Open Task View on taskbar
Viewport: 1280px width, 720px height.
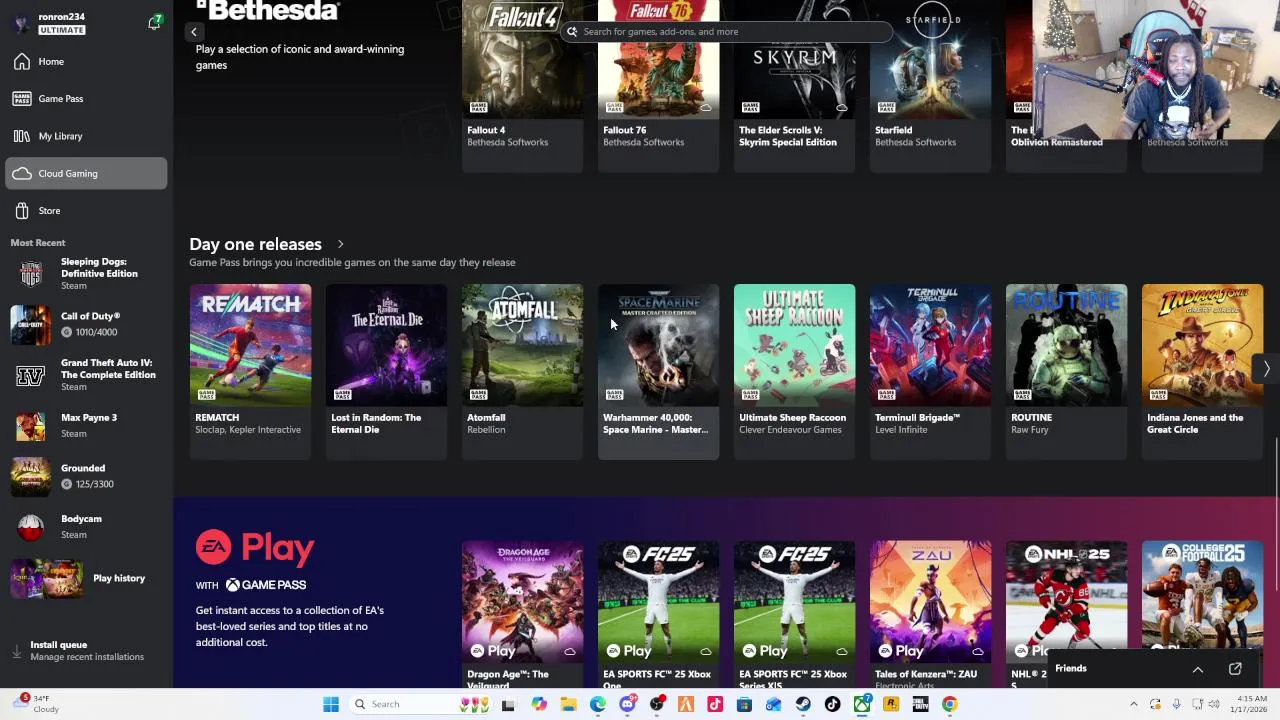tap(508, 704)
